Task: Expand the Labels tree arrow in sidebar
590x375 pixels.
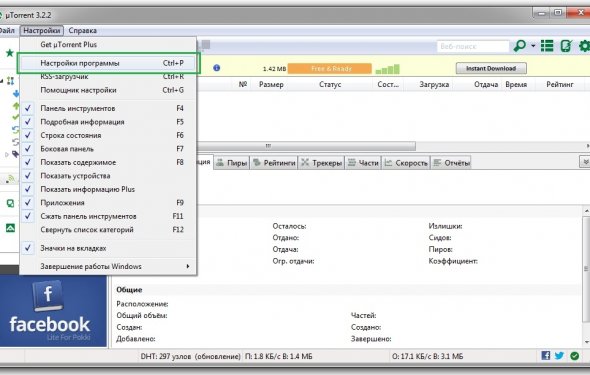Action: tap(6, 154)
